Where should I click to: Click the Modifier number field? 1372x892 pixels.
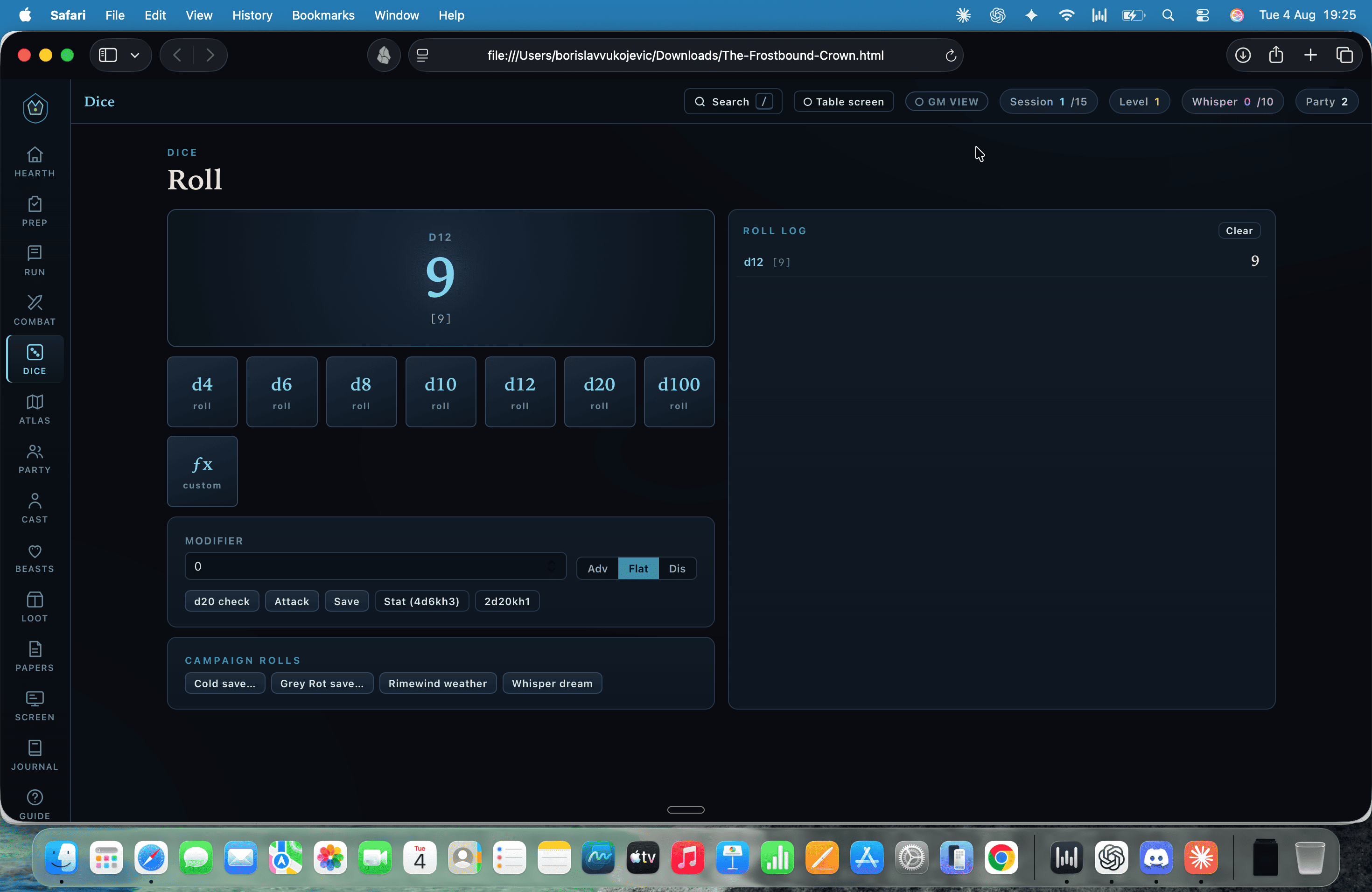pos(375,566)
